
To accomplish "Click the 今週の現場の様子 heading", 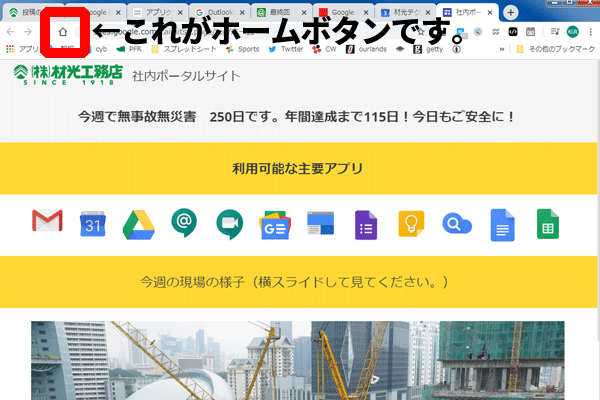I will coord(294,282).
